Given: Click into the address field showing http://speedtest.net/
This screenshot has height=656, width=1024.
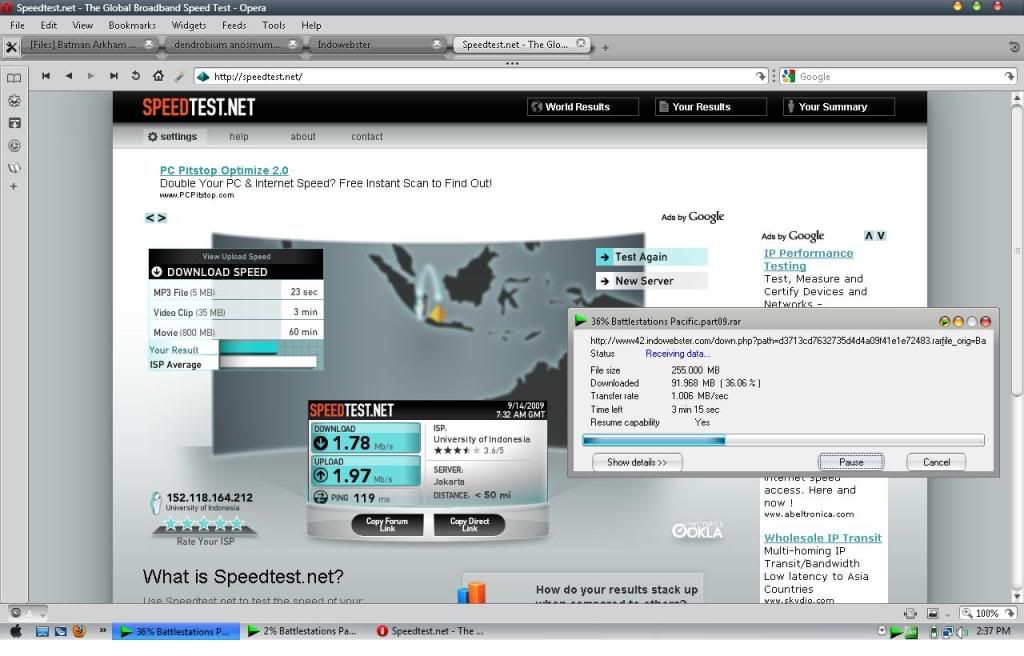Looking at the screenshot, I should pyautogui.click(x=481, y=76).
